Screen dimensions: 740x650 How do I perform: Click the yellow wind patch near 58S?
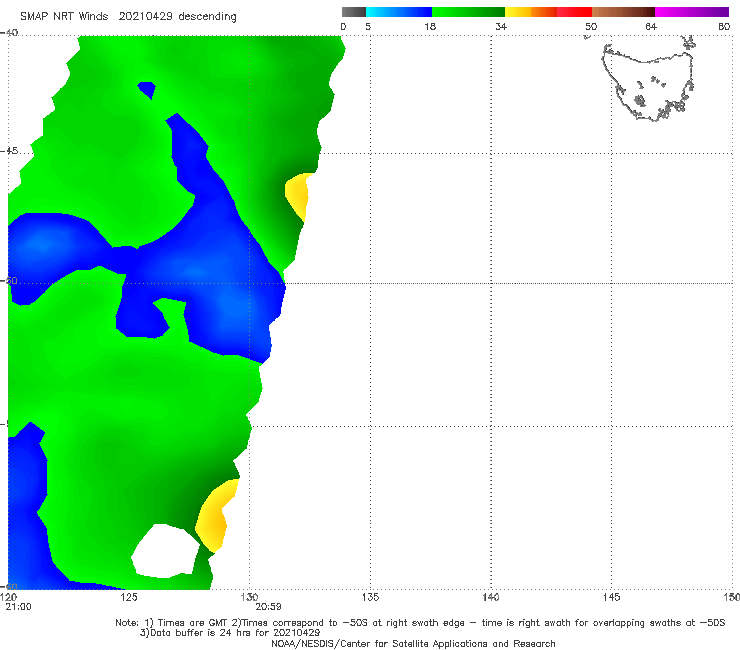215,517
